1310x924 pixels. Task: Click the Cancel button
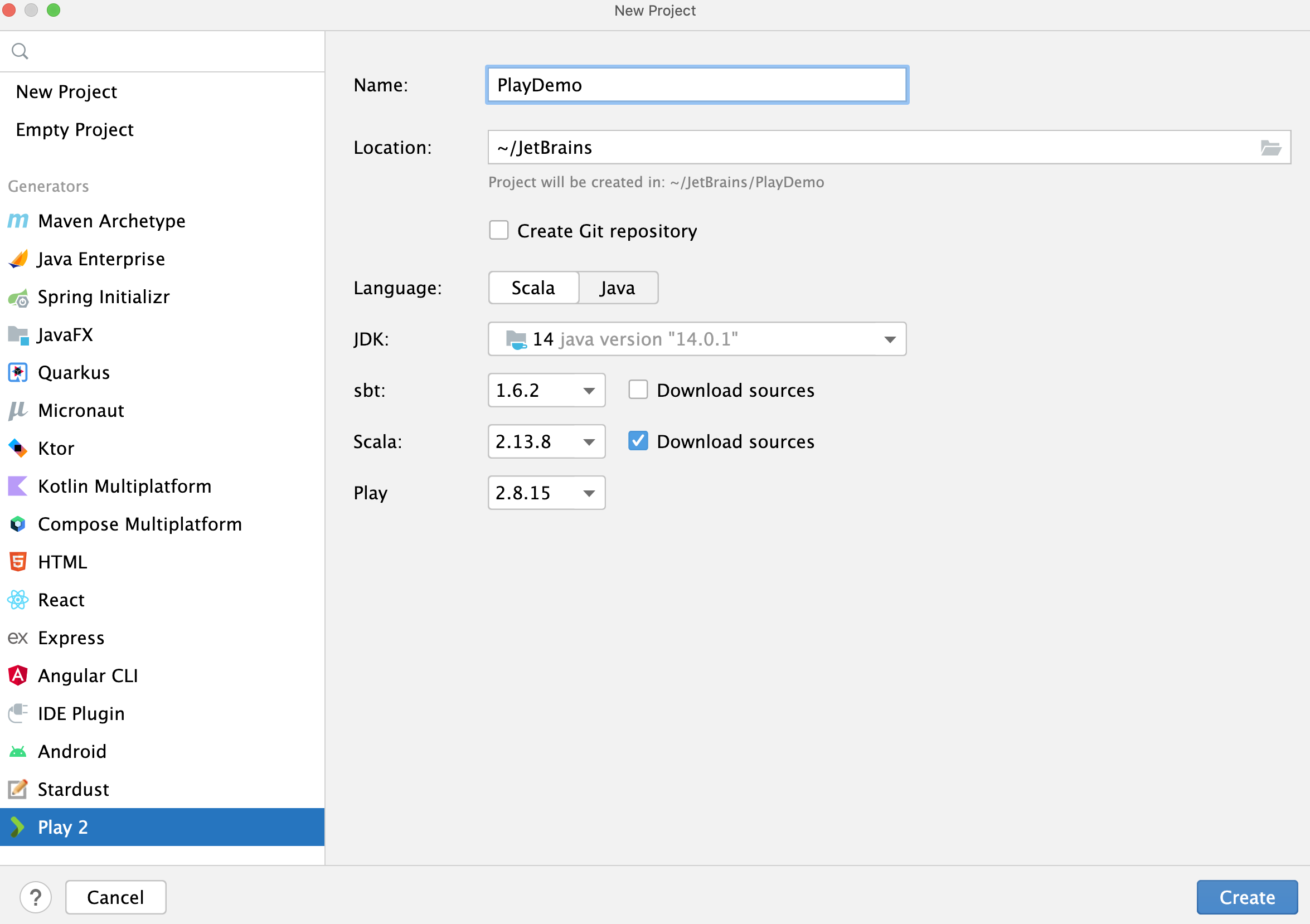click(116, 897)
